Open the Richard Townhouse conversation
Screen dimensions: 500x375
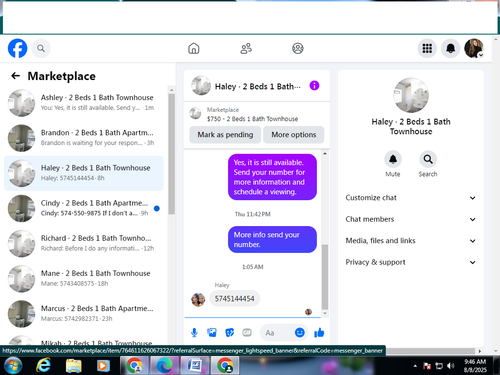point(84,243)
